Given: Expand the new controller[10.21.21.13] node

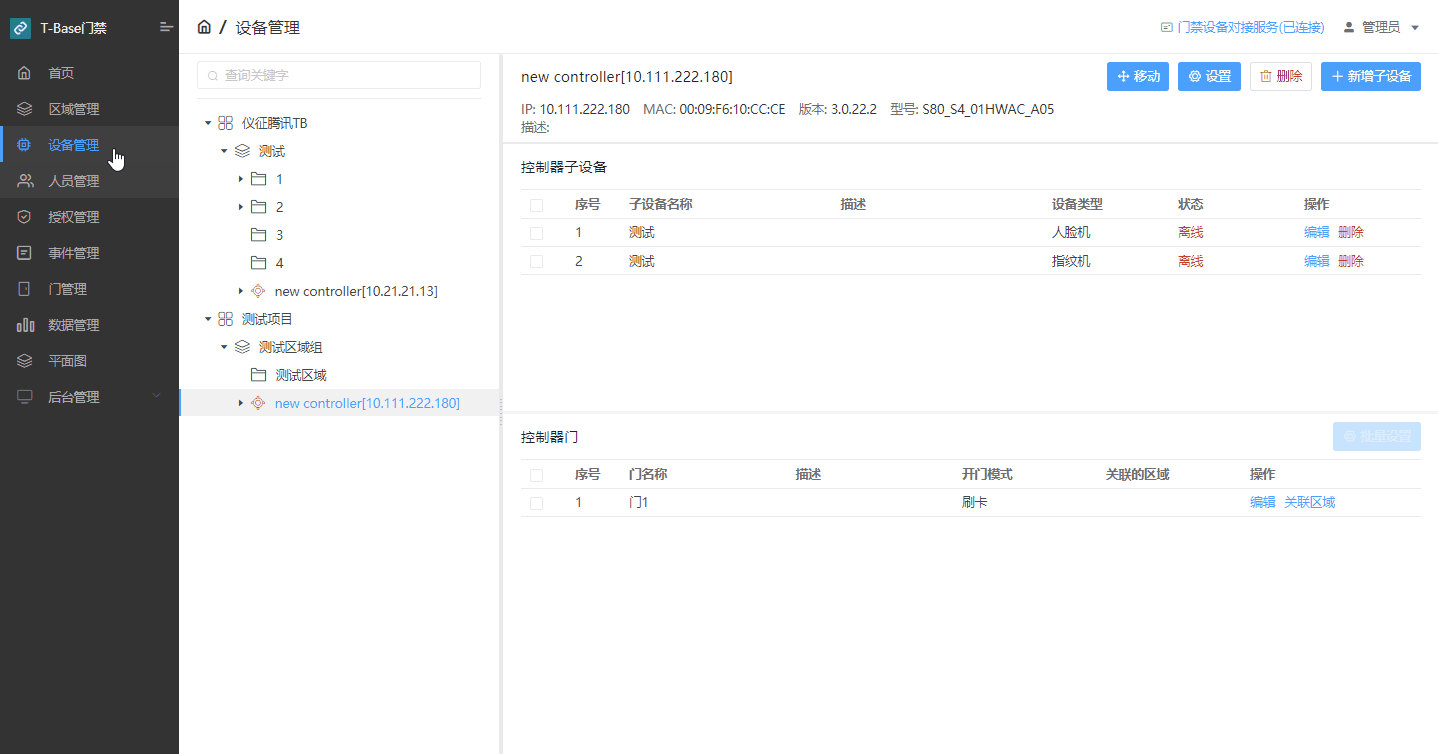Looking at the screenshot, I should pyautogui.click(x=240, y=291).
